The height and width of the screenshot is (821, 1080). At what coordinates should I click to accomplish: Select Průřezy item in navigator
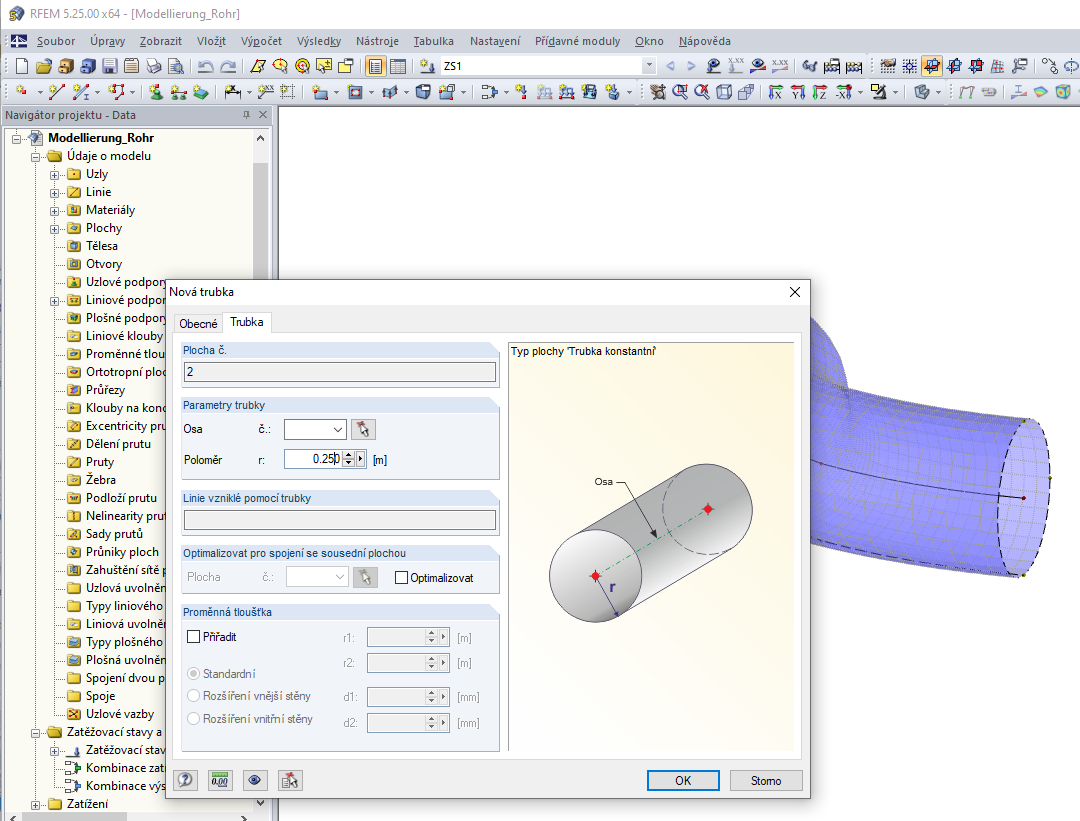tap(105, 390)
